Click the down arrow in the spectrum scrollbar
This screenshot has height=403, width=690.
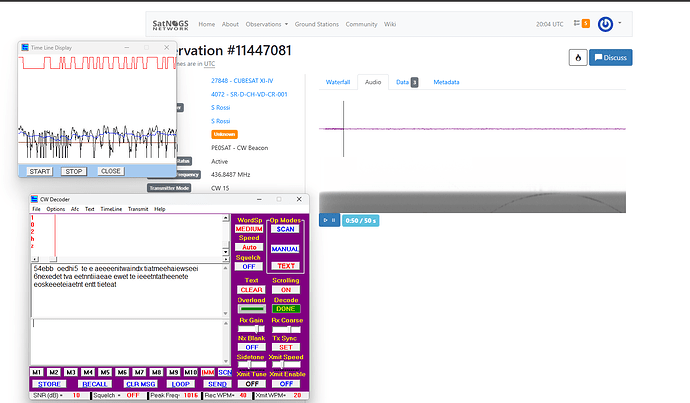pyautogui.click(x=226, y=252)
